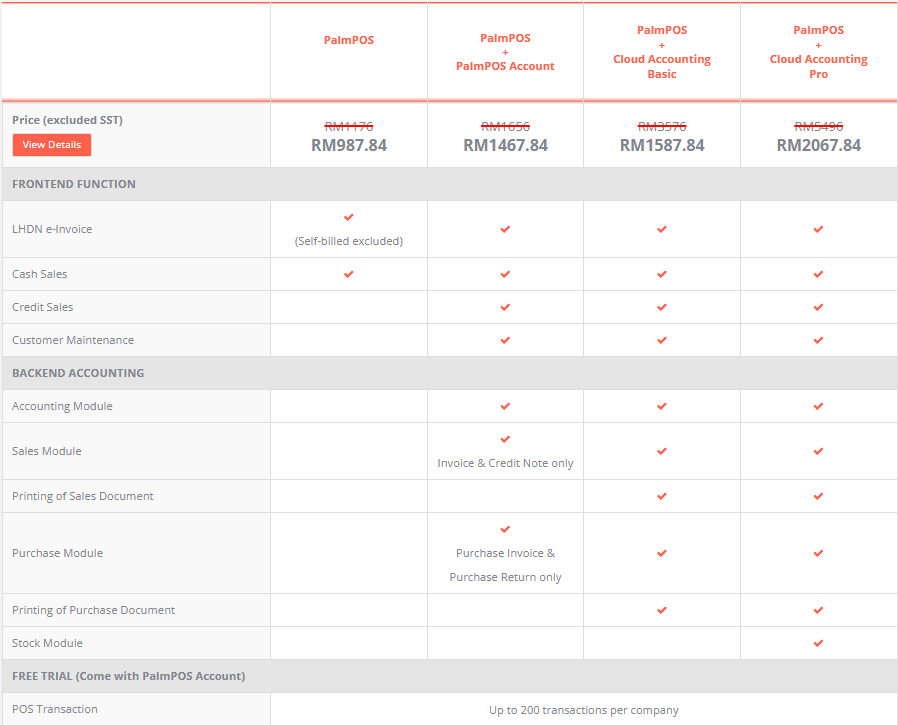This screenshot has width=898, height=725.
Task: Click Printing of Sales Document checkmark for Basic
Action: point(662,496)
